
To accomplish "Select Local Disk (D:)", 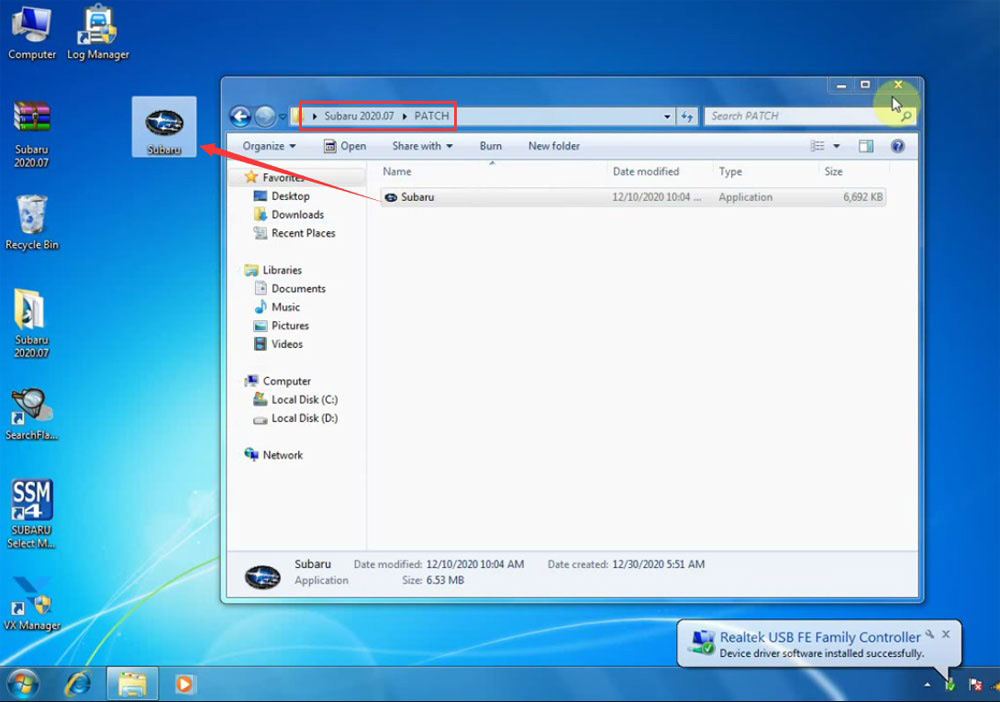I will [x=304, y=418].
